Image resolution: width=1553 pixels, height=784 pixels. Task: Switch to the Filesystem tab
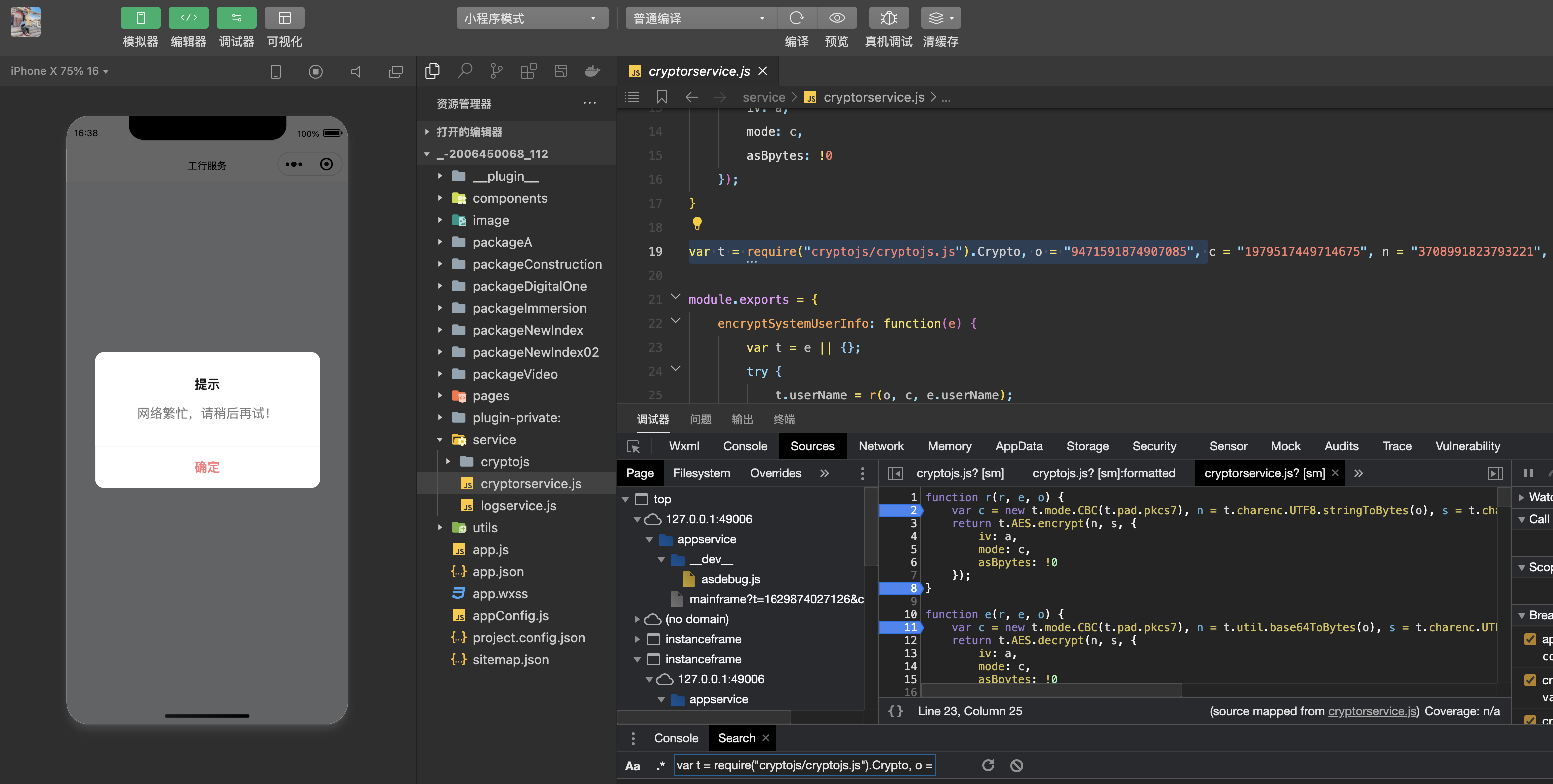click(x=701, y=474)
